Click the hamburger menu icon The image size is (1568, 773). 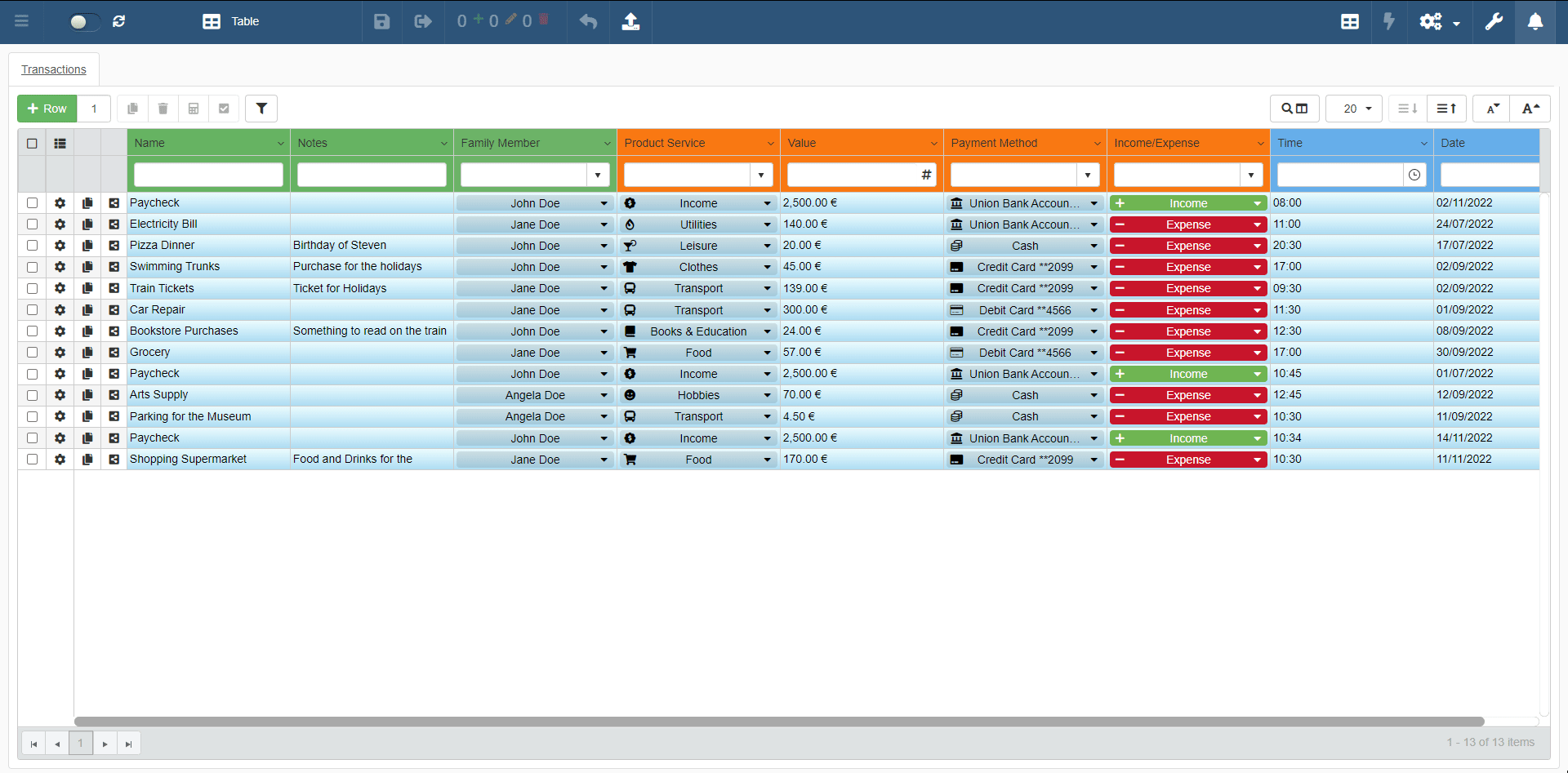[x=22, y=21]
